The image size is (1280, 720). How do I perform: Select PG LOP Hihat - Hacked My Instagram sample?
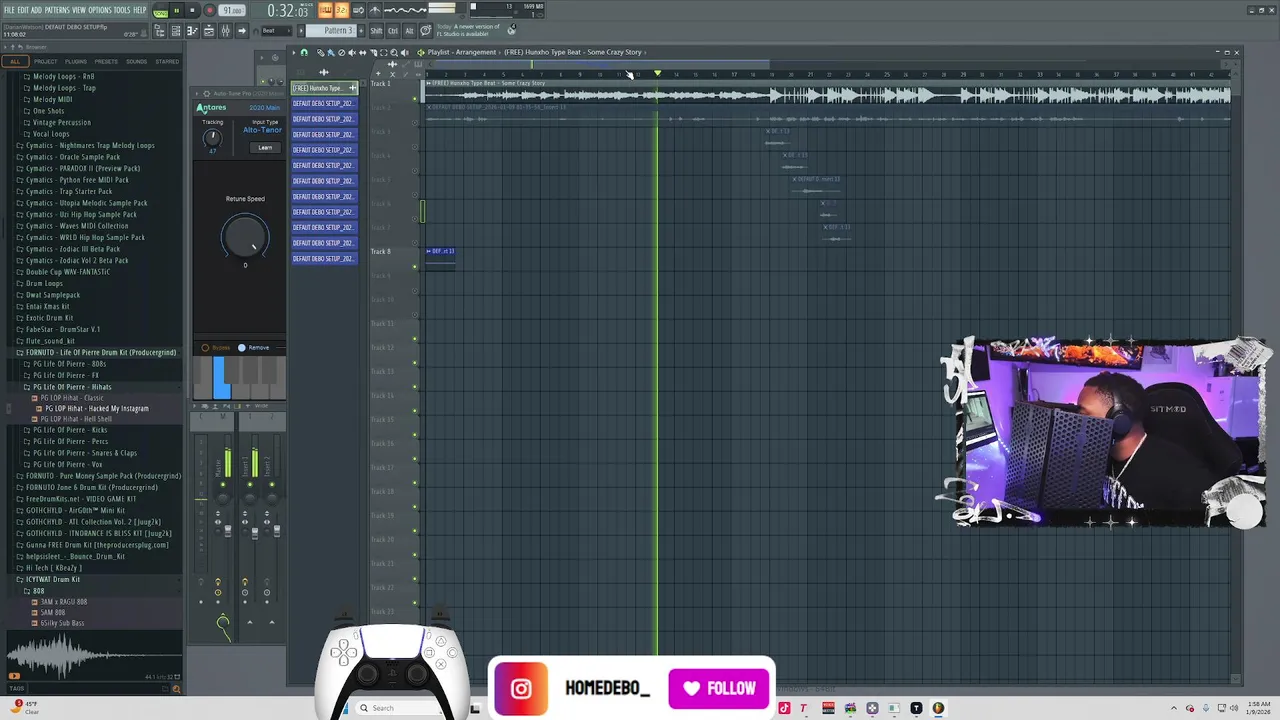point(94,408)
